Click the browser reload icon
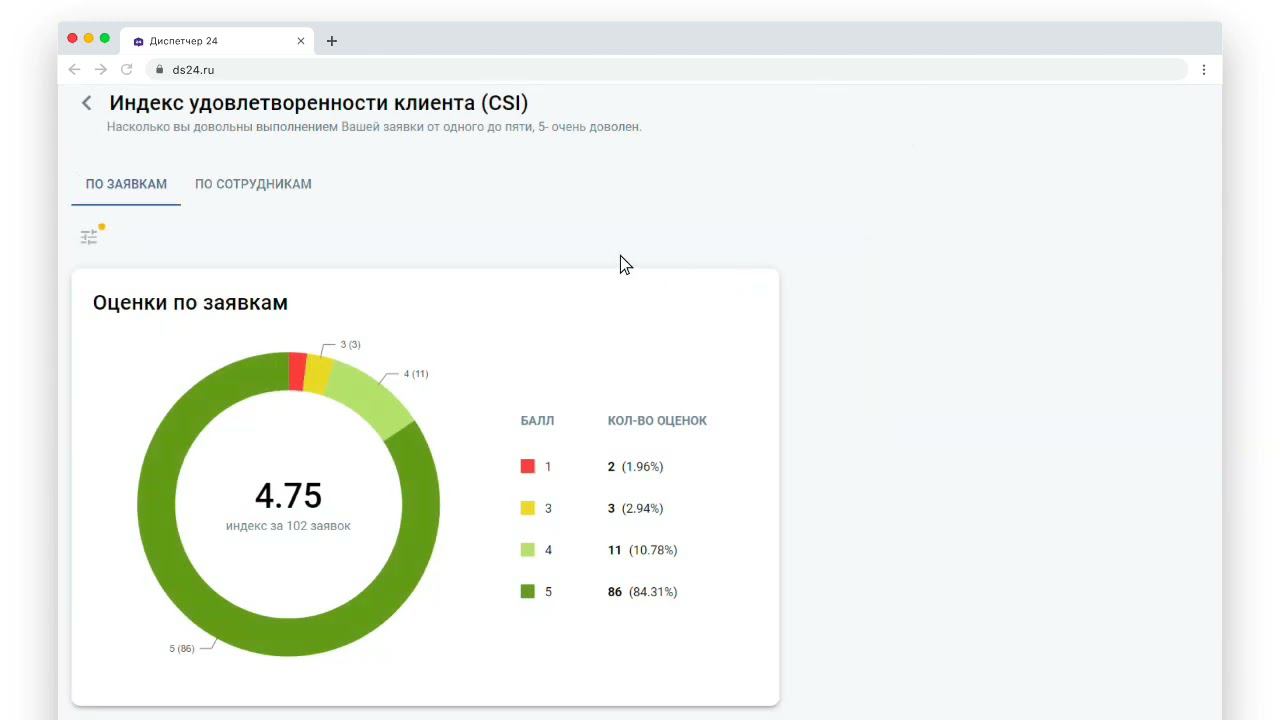The width and height of the screenshot is (1280, 720). pyautogui.click(x=127, y=70)
